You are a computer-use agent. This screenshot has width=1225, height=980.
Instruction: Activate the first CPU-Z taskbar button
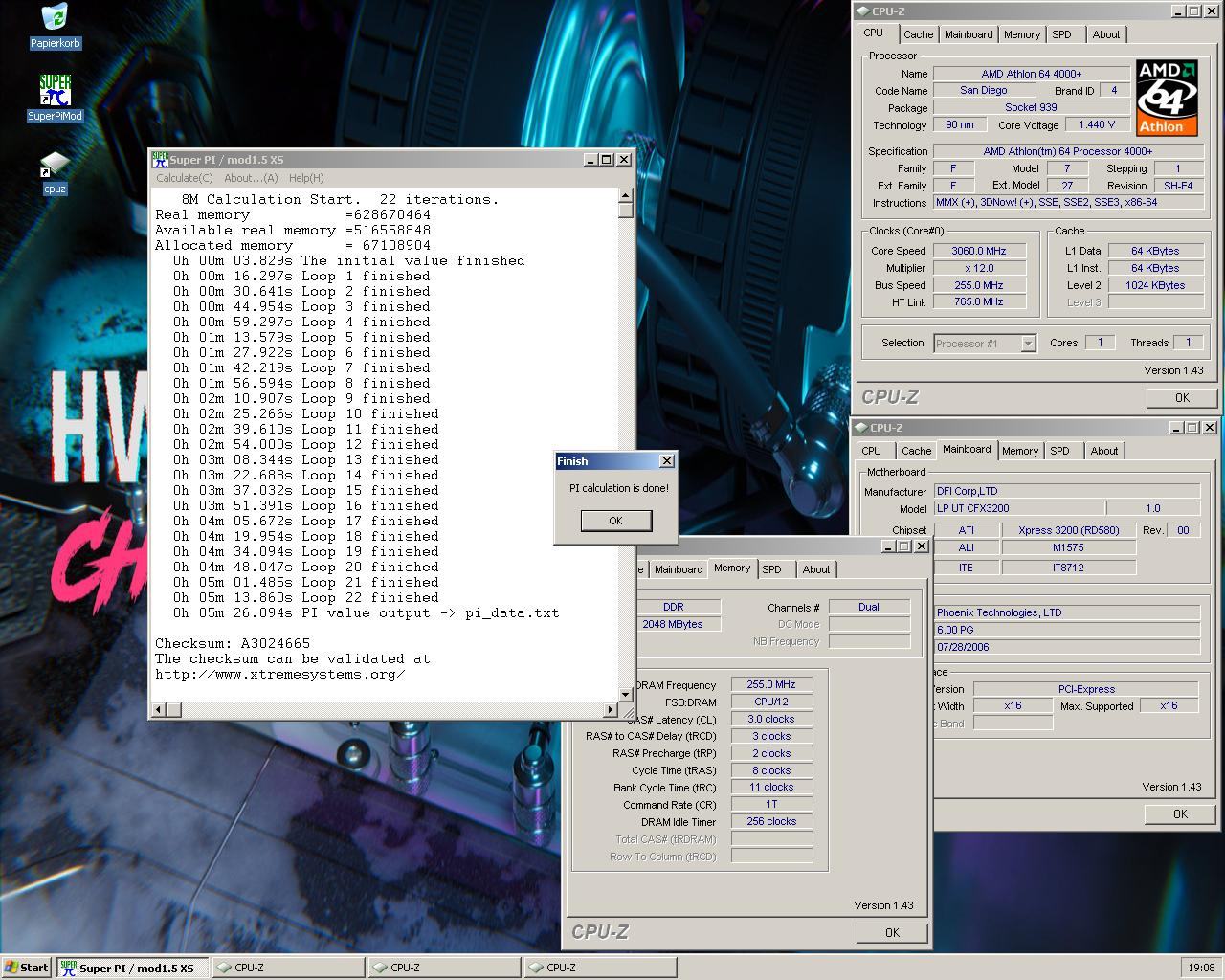coord(288,968)
